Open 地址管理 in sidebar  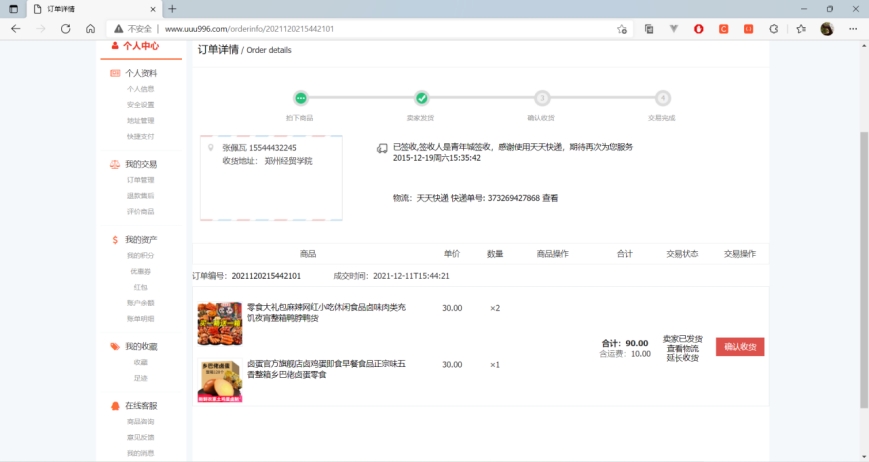[140, 120]
